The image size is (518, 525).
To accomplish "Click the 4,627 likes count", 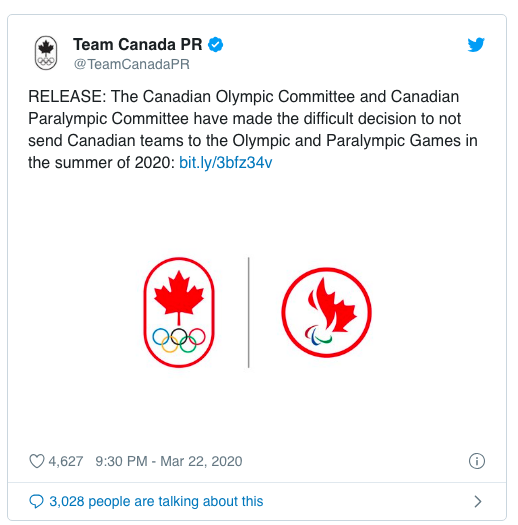I will click(x=66, y=461).
